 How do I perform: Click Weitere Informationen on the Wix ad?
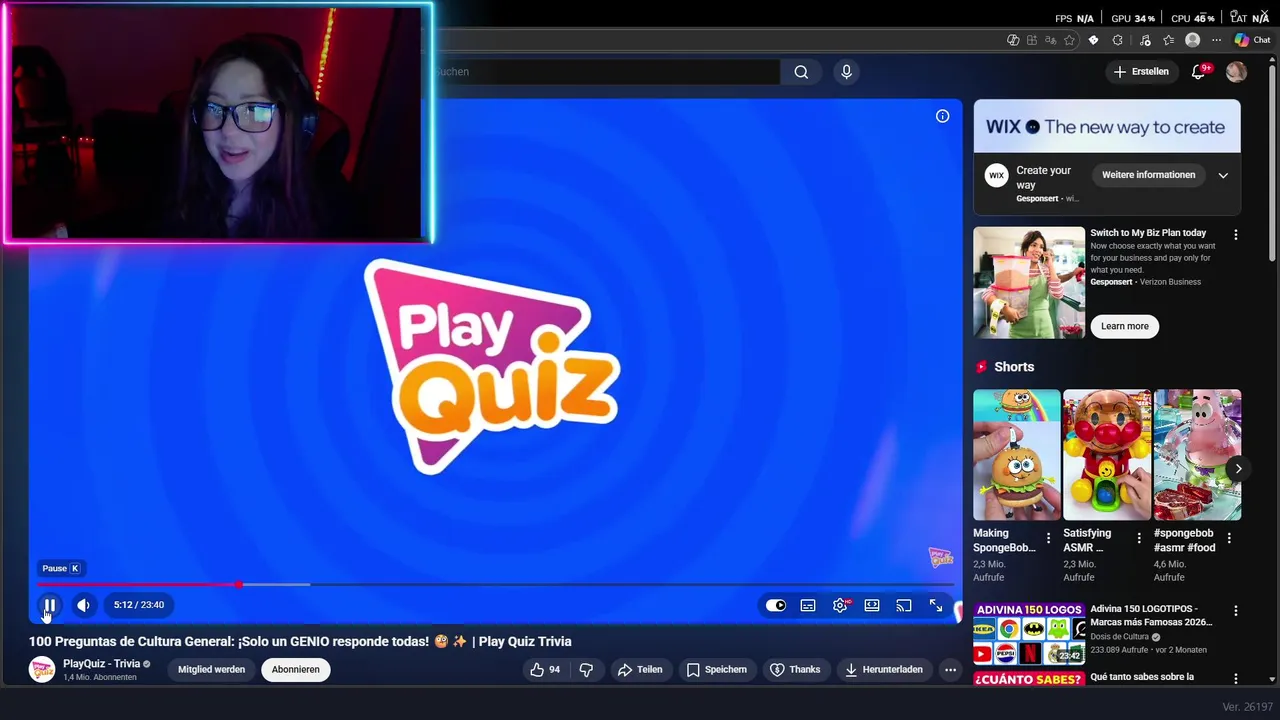point(1148,175)
